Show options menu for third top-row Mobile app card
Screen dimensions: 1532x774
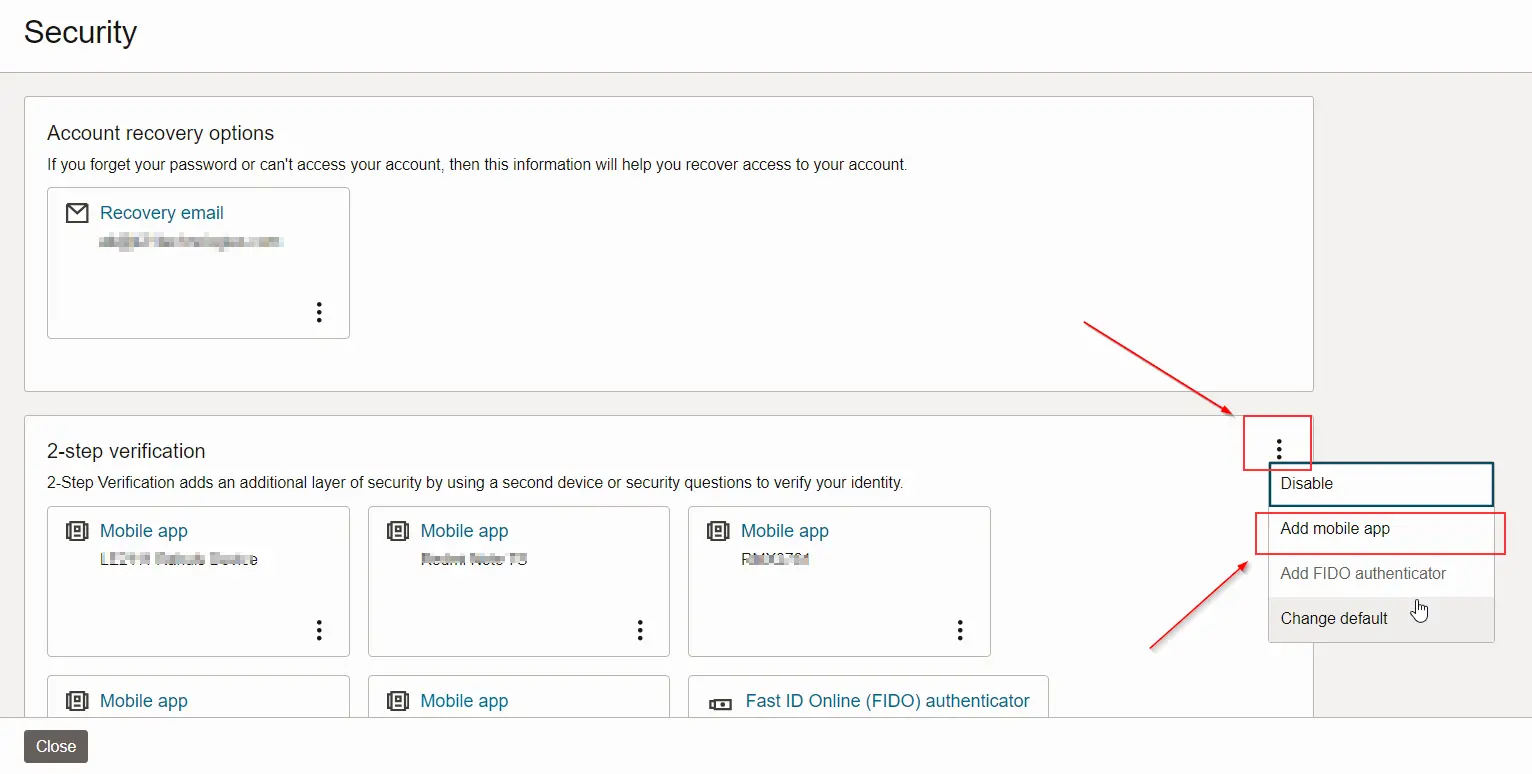[960, 630]
